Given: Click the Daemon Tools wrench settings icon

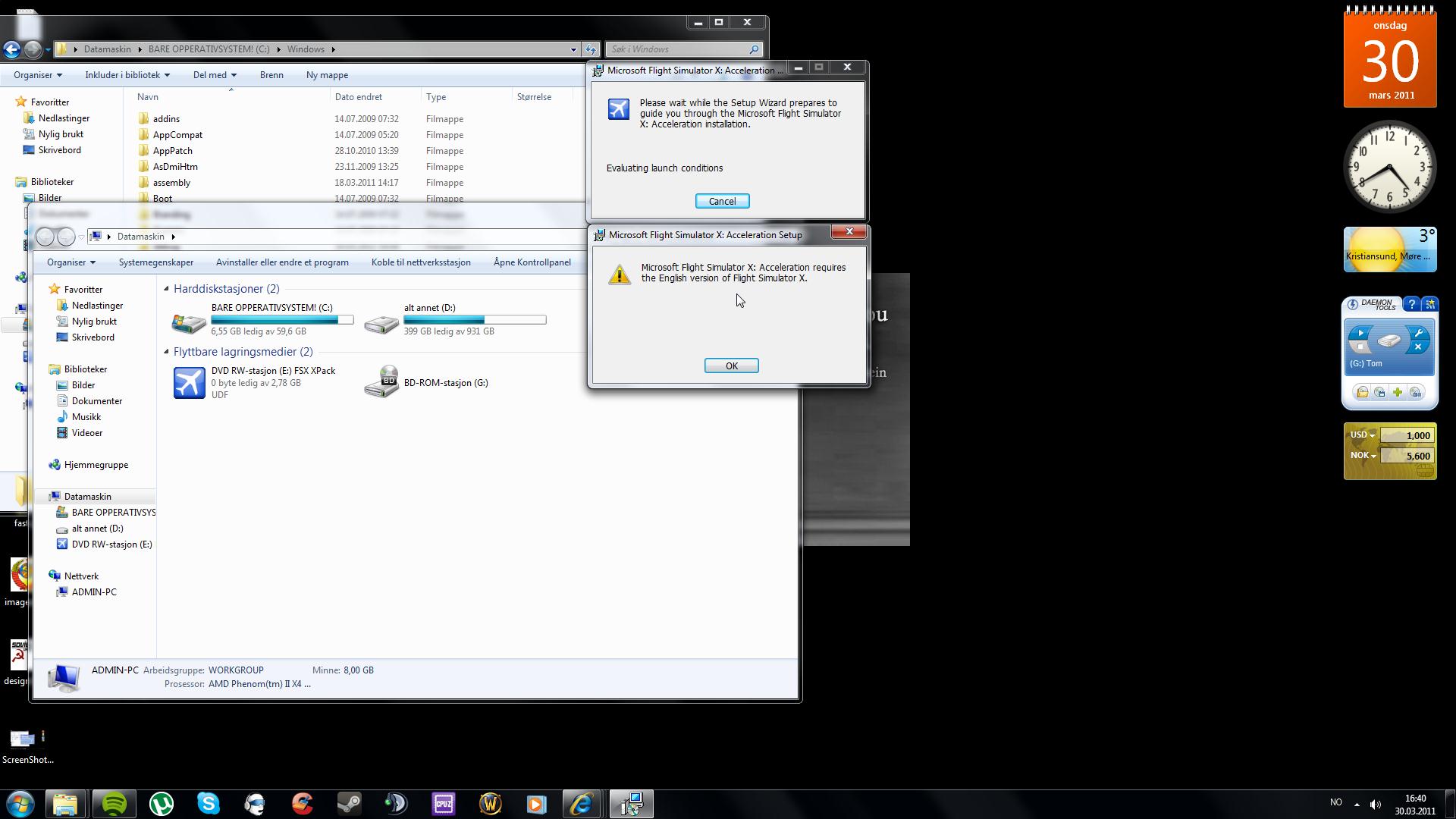Looking at the screenshot, I should (1417, 333).
